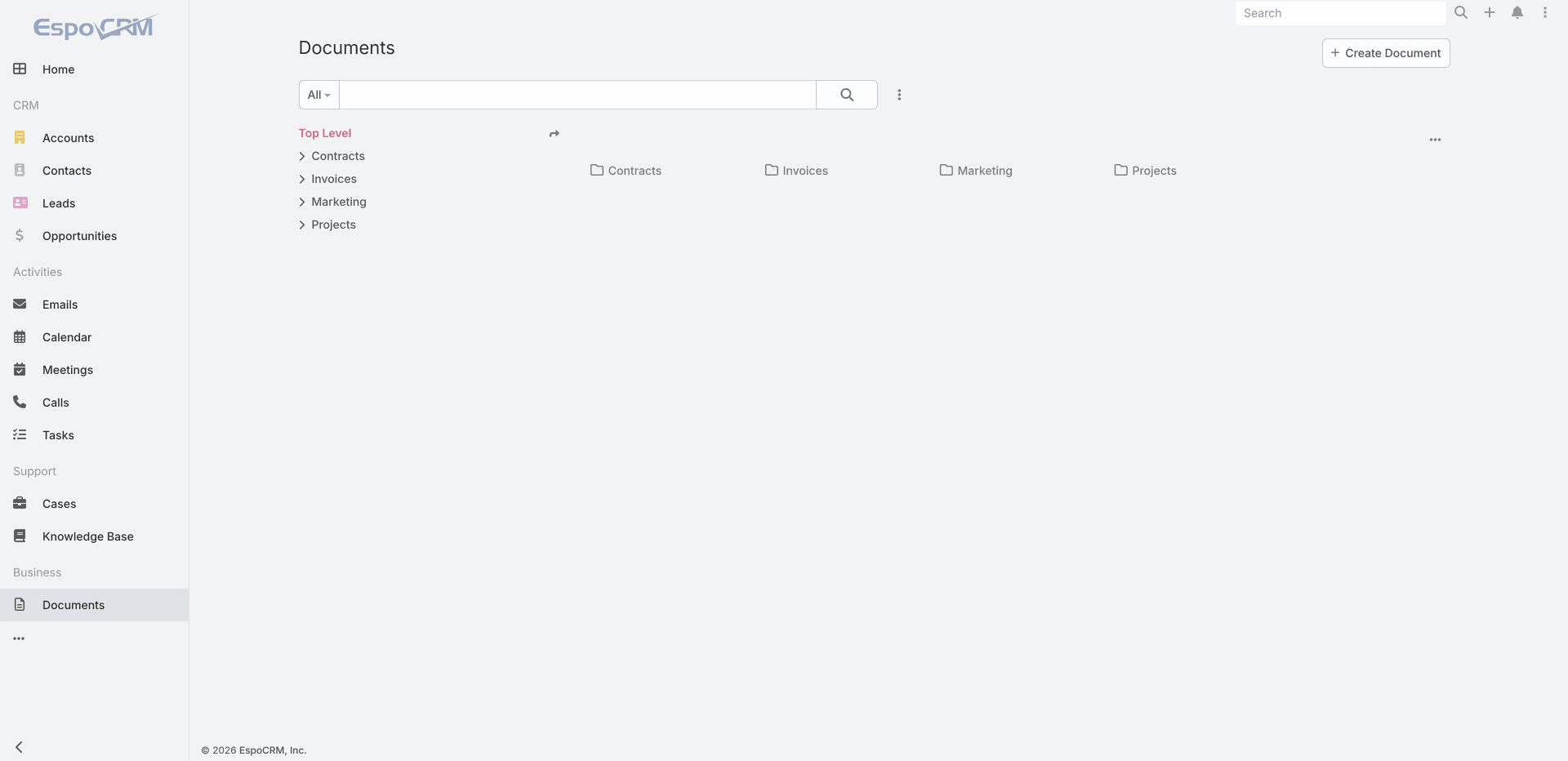
Task: Click the Tasks checklist icon
Action: 20,434
